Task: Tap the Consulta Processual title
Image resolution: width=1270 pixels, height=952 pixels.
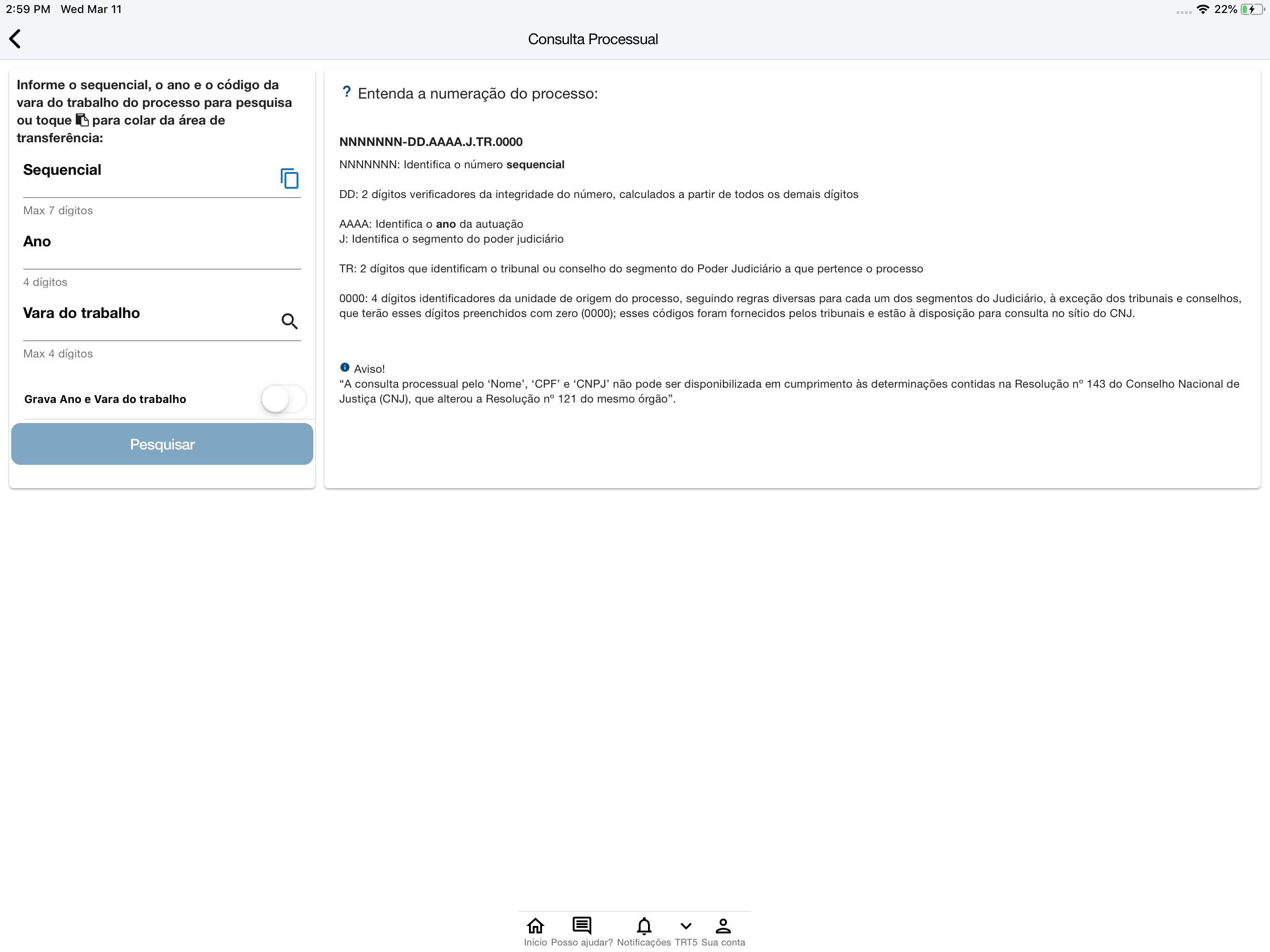Action: [593, 39]
